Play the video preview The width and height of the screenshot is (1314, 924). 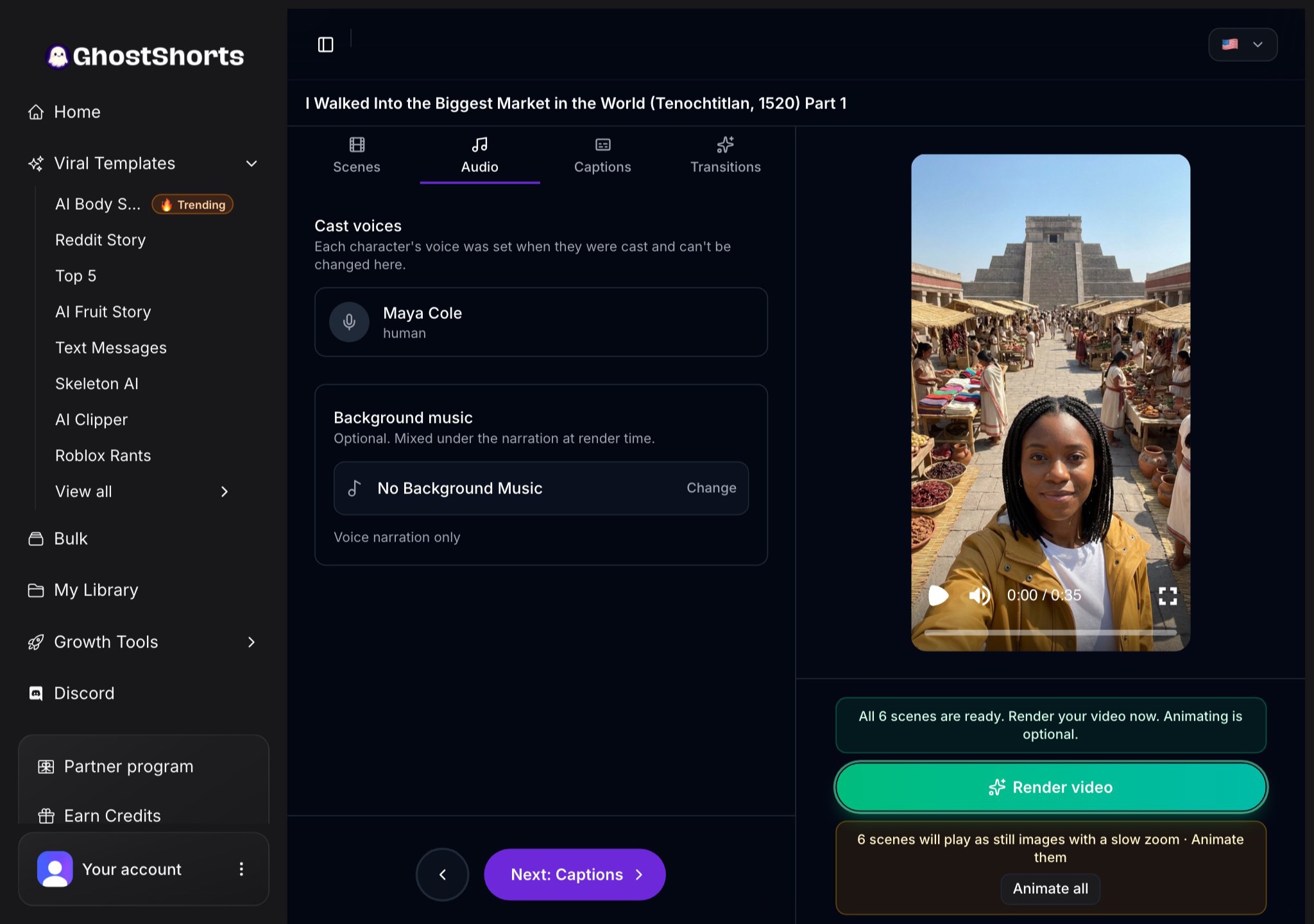point(938,595)
